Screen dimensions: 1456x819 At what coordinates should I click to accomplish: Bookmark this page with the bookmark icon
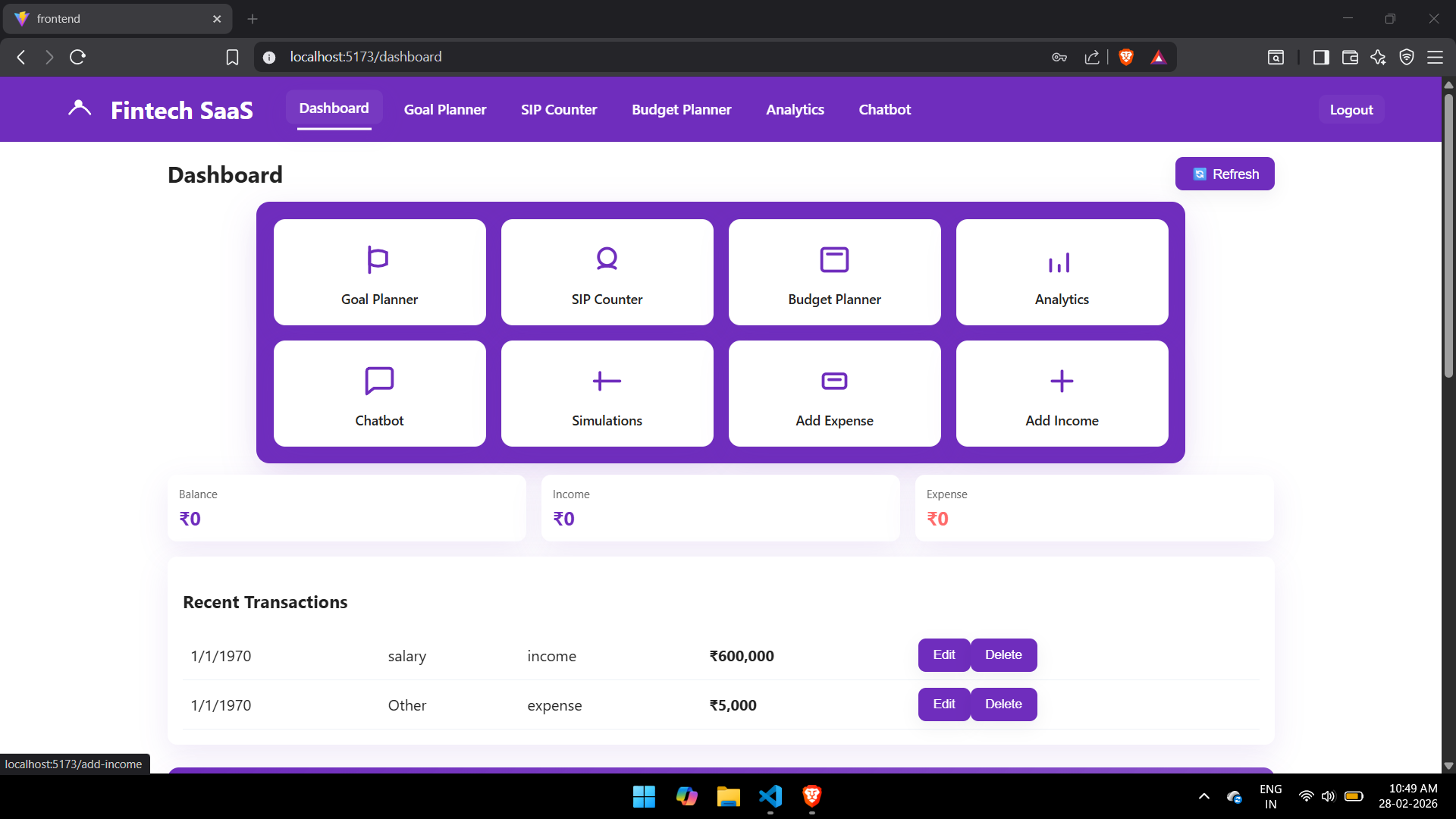[x=233, y=57]
